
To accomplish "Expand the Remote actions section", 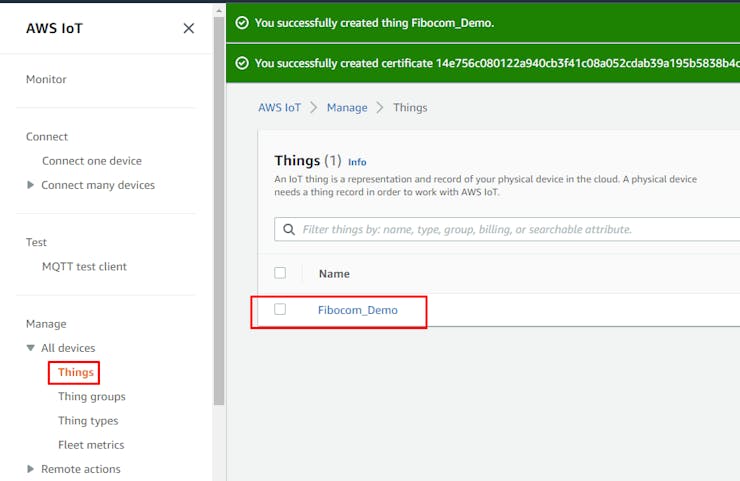I will tap(31, 469).
